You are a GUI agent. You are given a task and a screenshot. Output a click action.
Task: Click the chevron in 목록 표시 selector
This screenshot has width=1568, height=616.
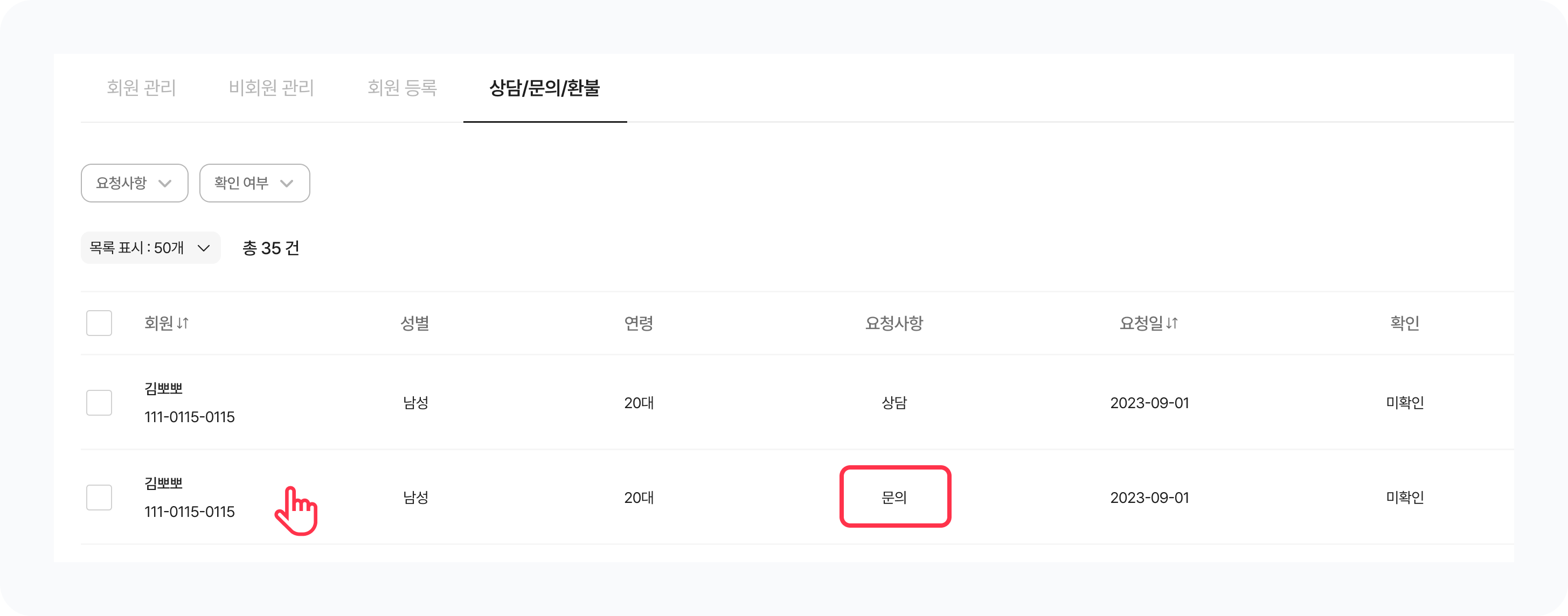point(204,248)
